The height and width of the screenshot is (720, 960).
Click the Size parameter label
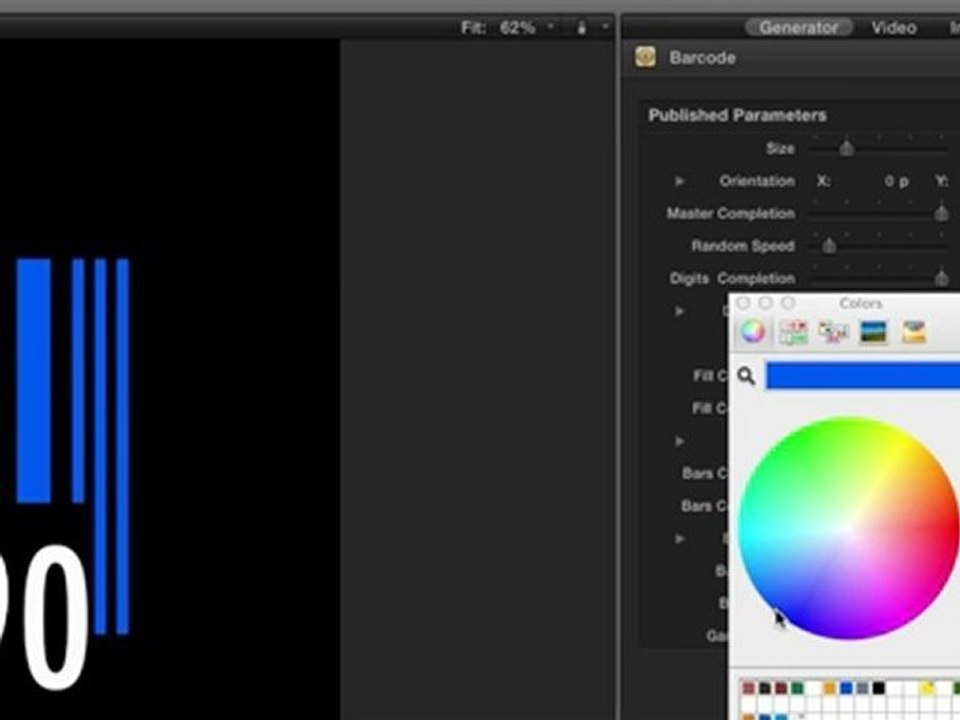(x=780, y=148)
